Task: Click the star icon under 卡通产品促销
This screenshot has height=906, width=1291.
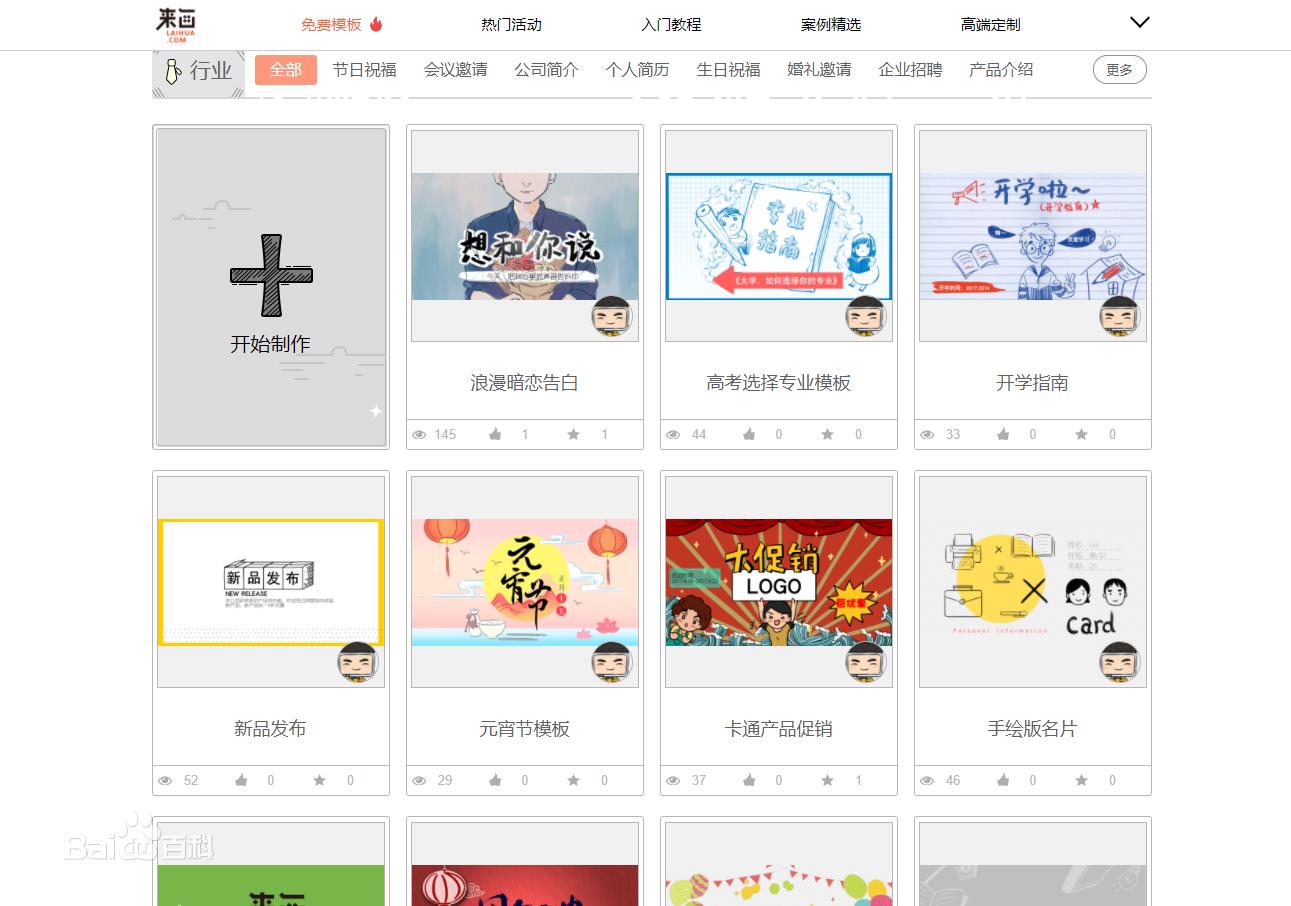Action: 827,780
